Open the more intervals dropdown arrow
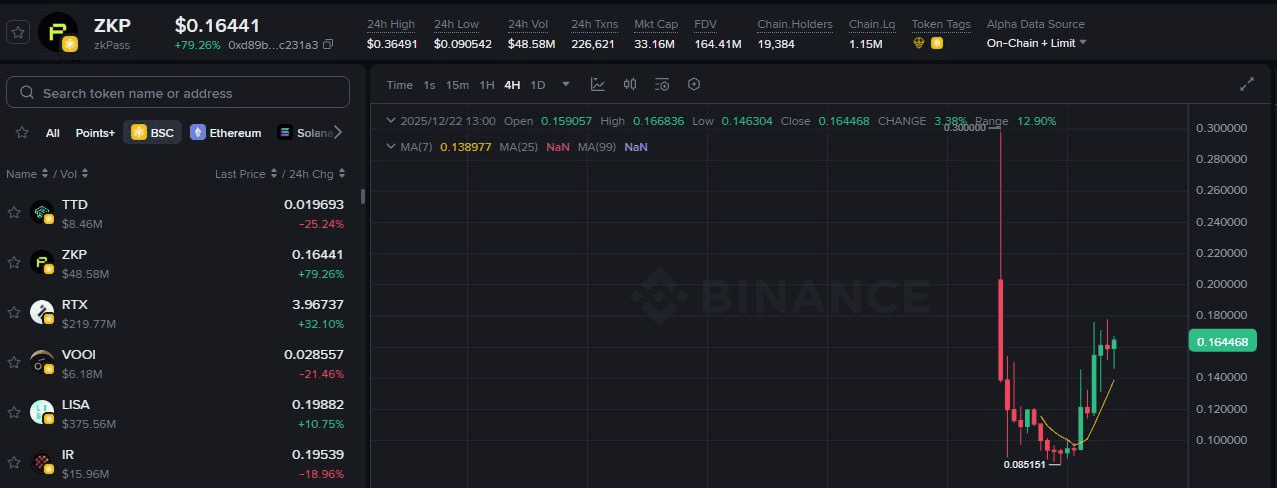The height and width of the screenshot is (488, 1277). point(566,85)
